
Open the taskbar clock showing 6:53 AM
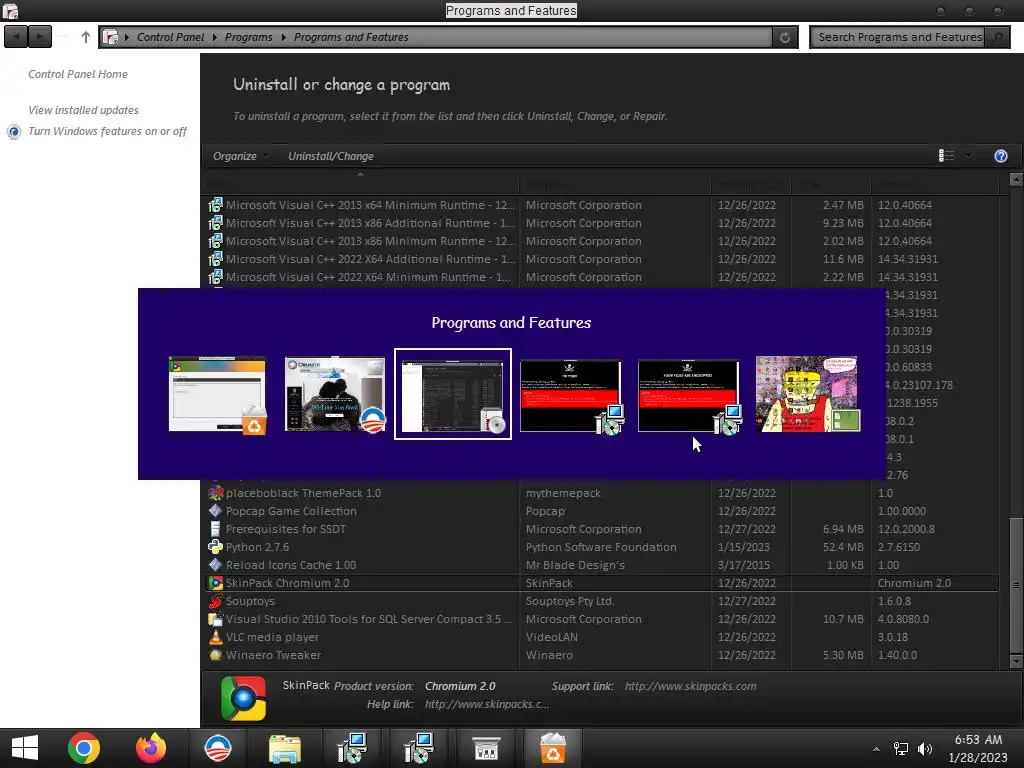978,748
